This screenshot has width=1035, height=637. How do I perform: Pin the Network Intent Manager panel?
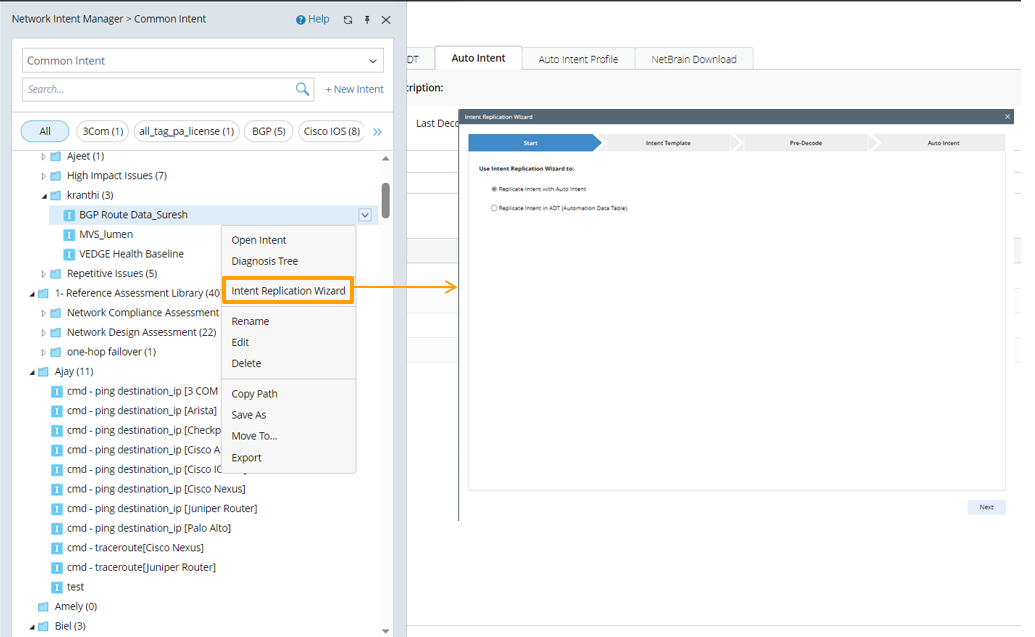[x=367, y=20]
